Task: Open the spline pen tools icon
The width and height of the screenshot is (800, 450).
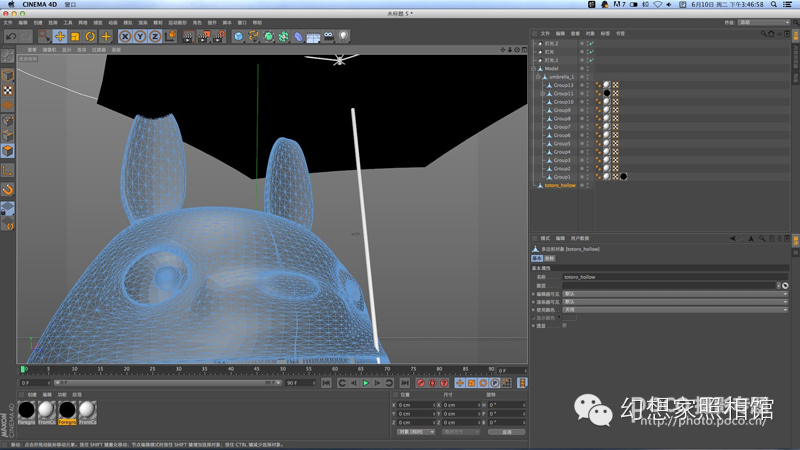Action: (x=254, y=36)
